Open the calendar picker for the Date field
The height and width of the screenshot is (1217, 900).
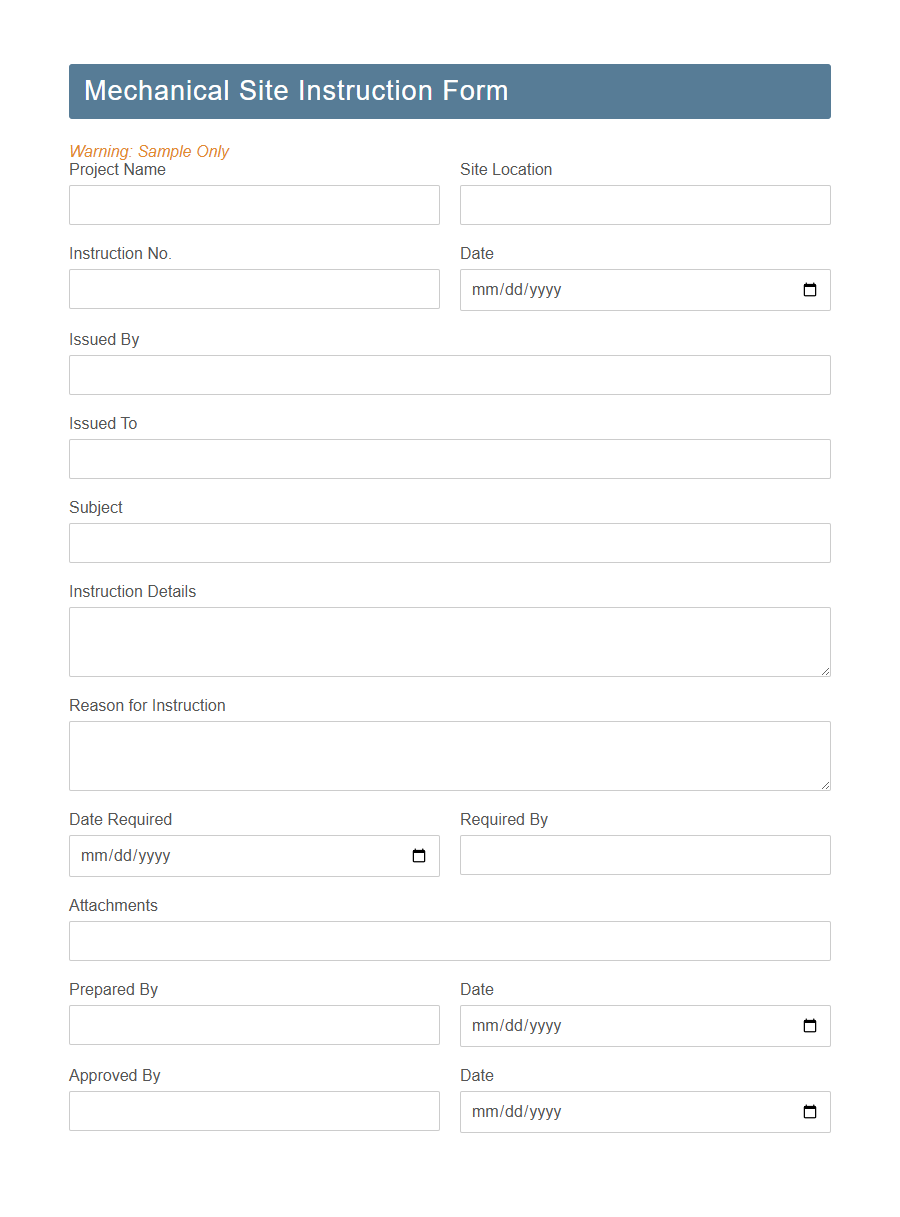(810, 290)
